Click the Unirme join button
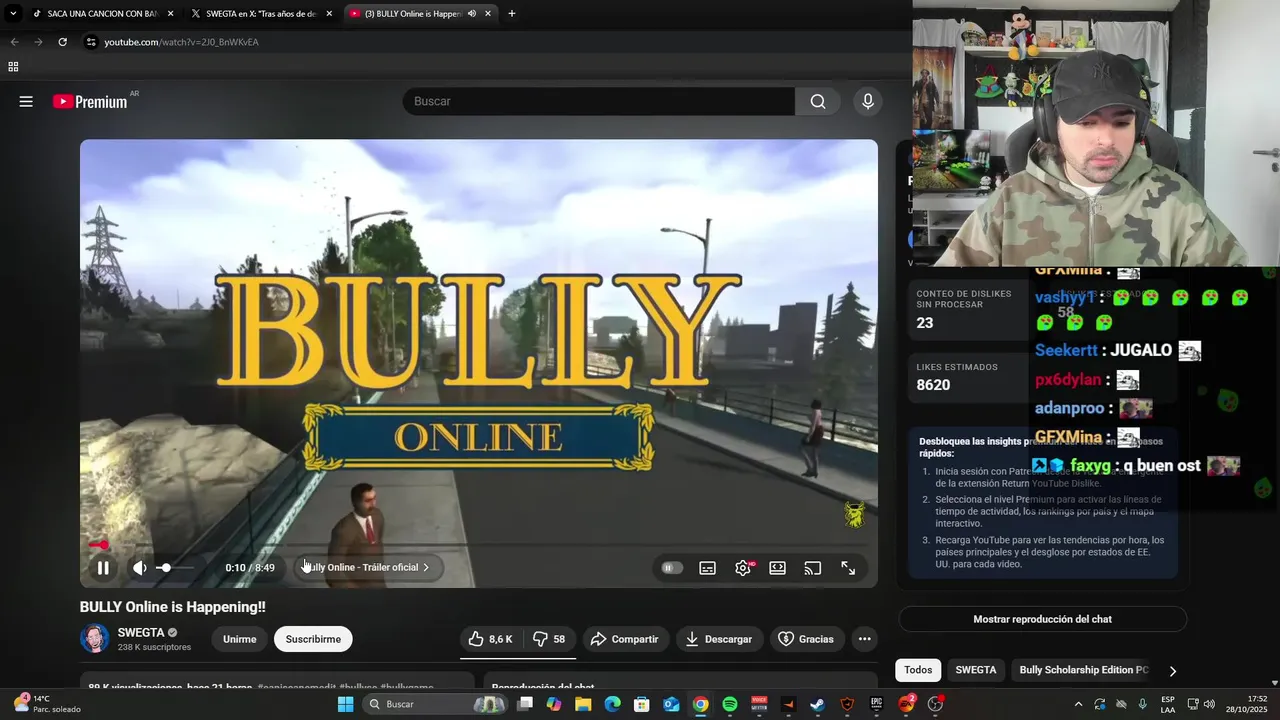Screen dimensions: 1280x720 tap(239, 639)
